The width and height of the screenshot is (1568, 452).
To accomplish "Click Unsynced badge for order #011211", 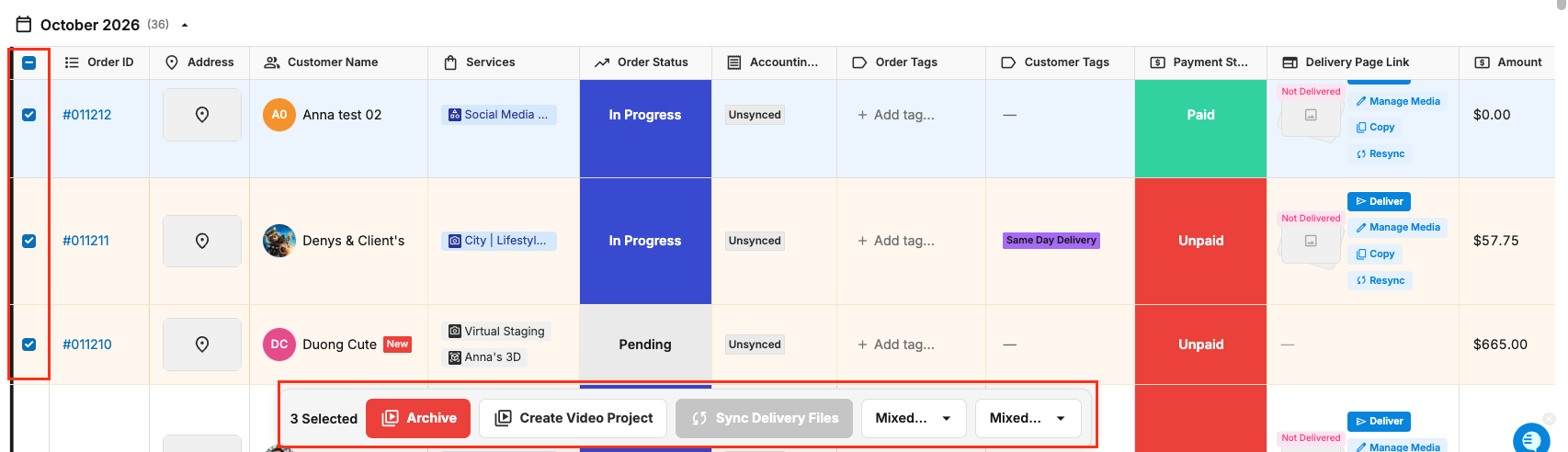I will (755, 241).
